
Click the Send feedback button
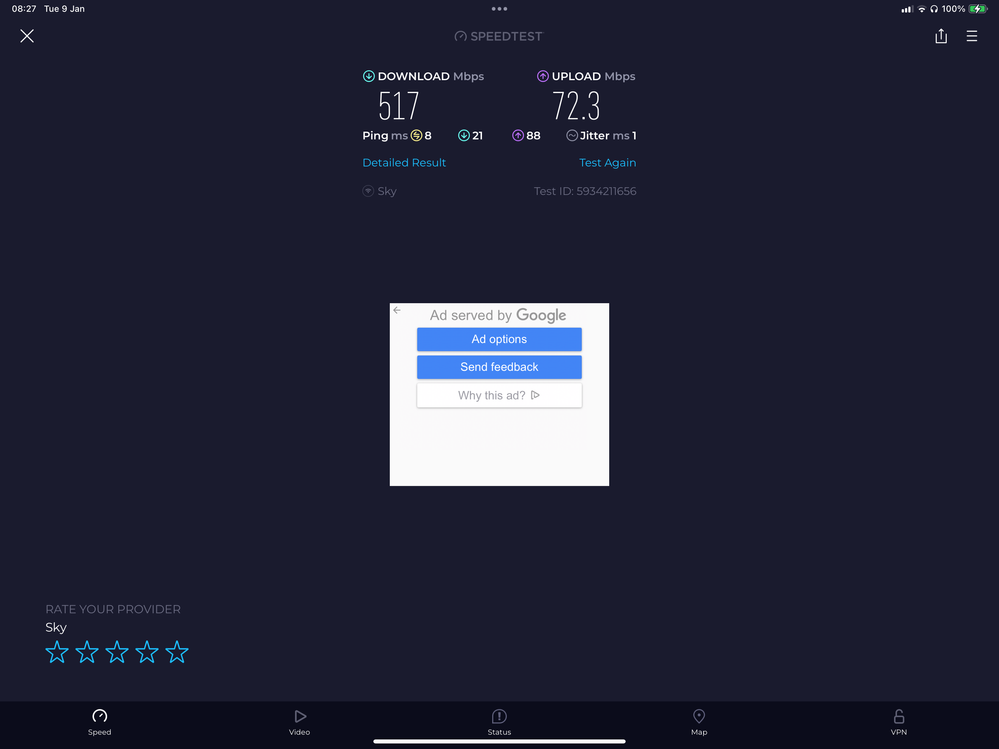pyautogui.click(x=499, y=367)
